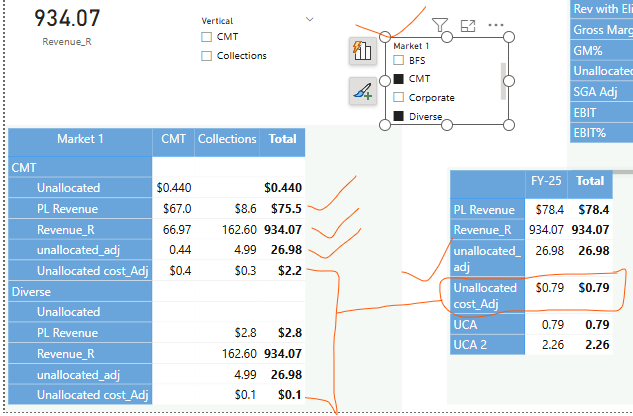Click the Diverse group row in matrix

(80, 292)
